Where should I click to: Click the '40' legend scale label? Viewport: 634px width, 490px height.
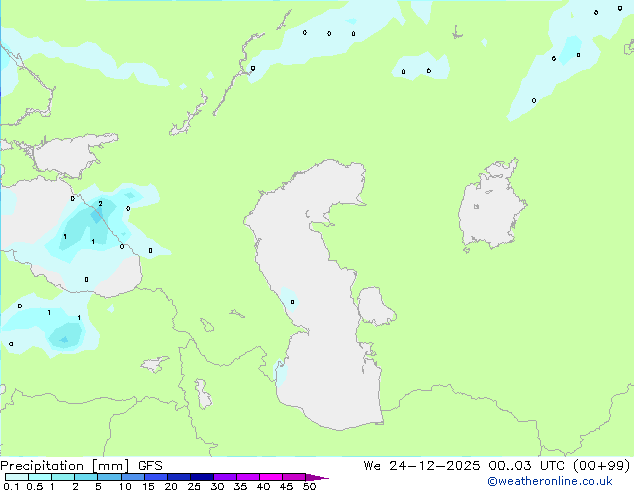click(x=263, y=486)
